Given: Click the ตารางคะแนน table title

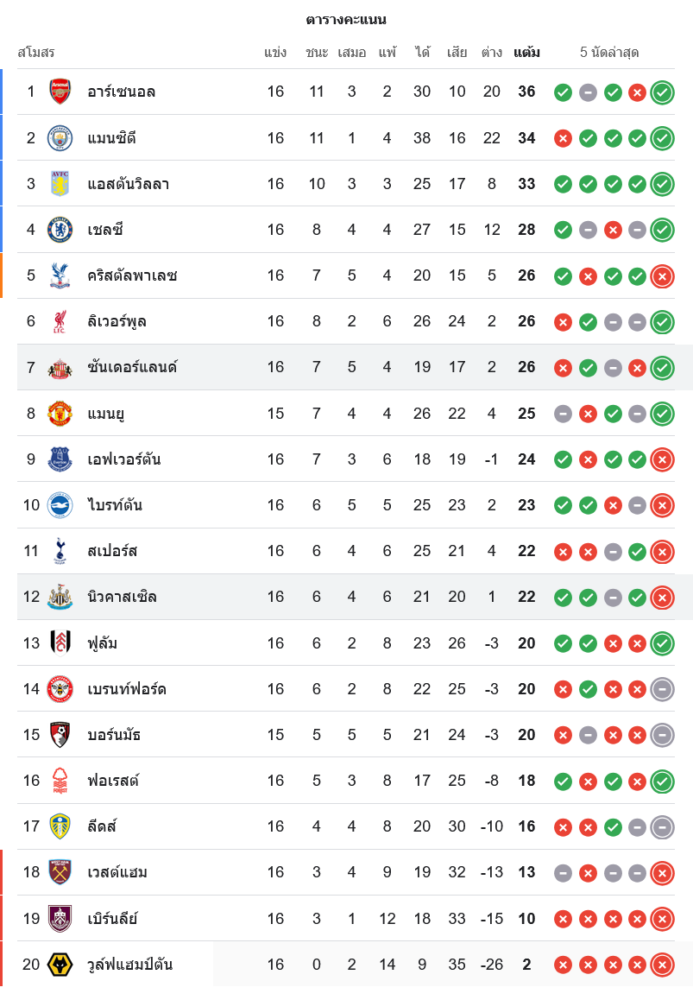Looking at the screenshot, I should (x=346, y=20).
